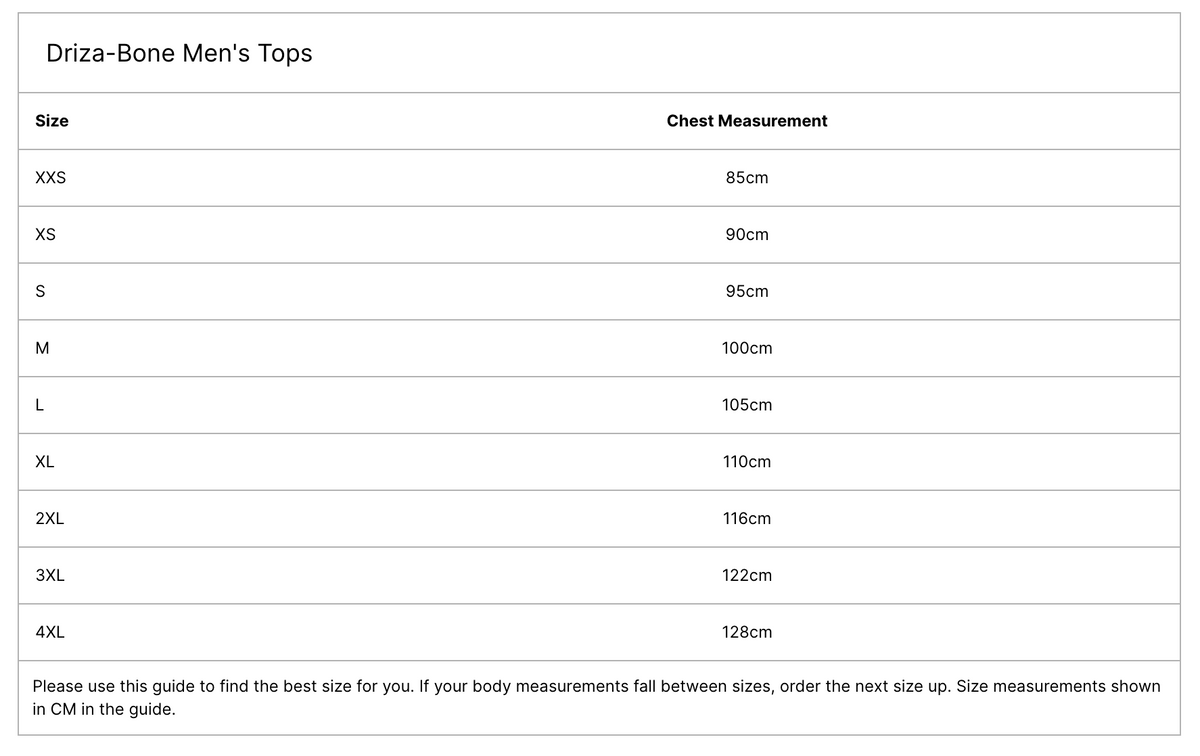The width and height of the screenshot is (1200, 756).
Task: Click the 128cm value for 4XL
Action: click(x=747, y=632)
